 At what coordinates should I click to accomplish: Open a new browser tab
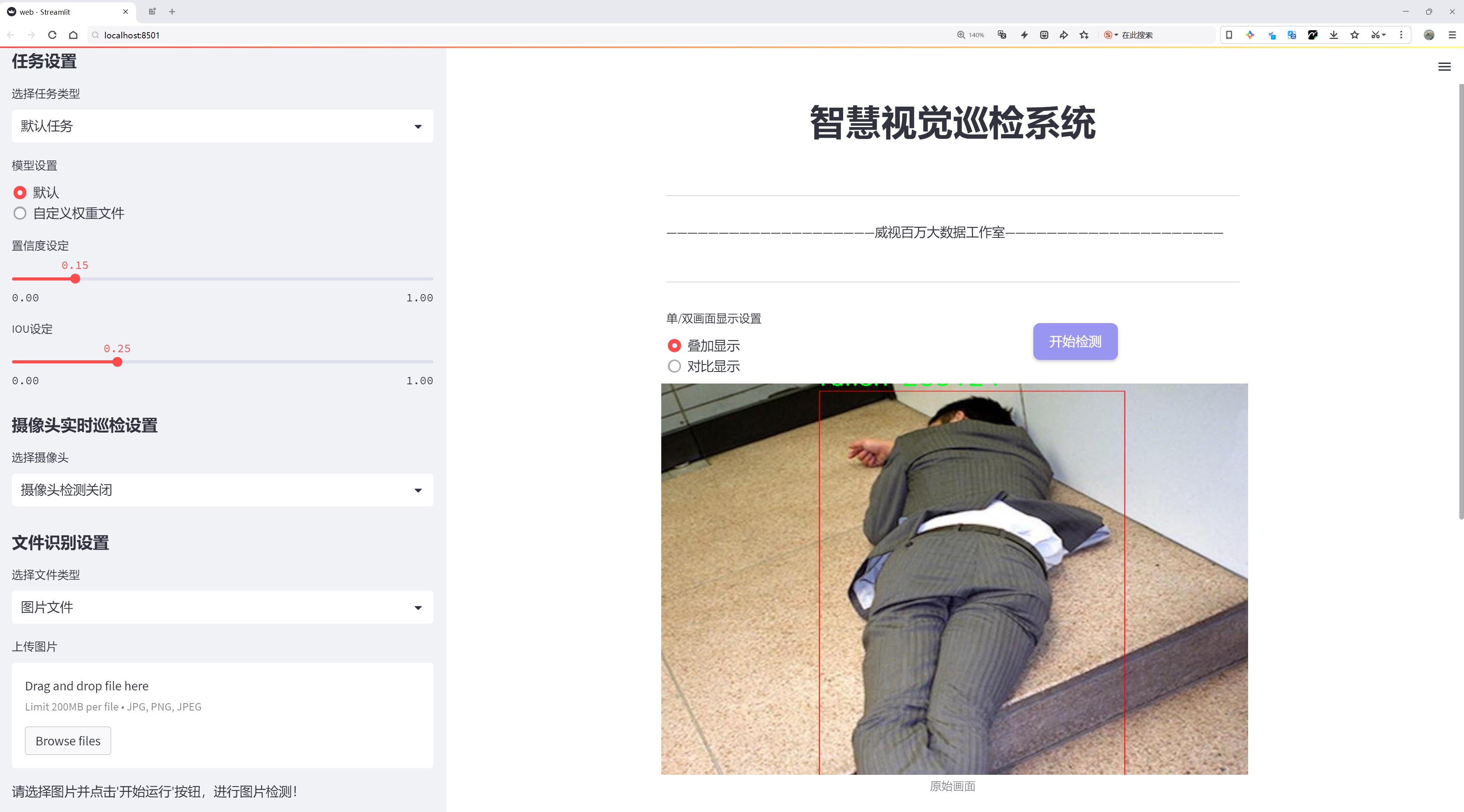click(172, 11)
